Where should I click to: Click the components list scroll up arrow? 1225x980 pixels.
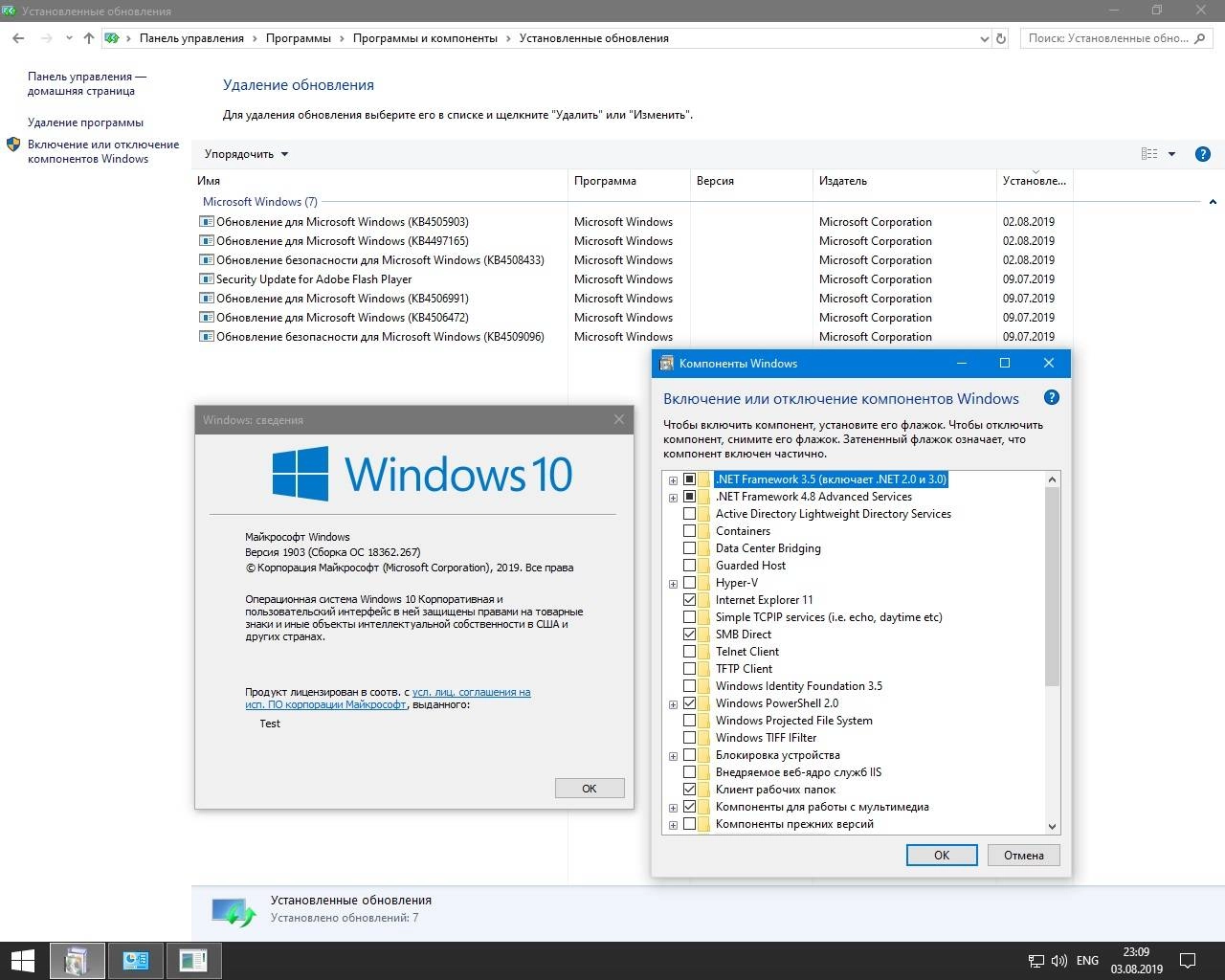click(1052, 479)
